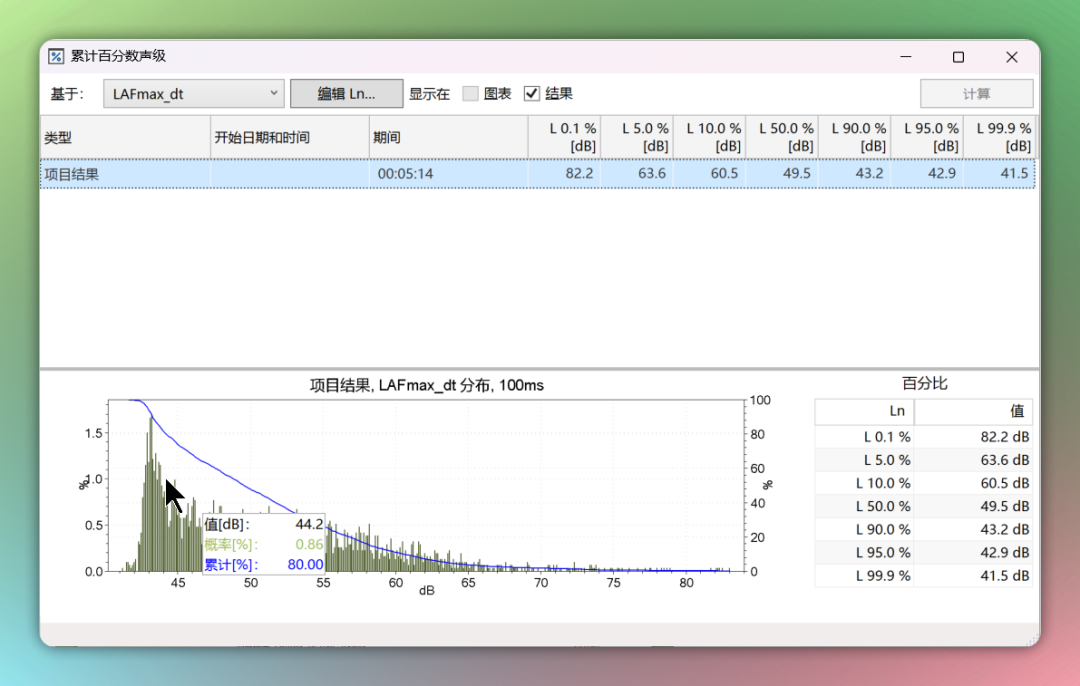Enable the 图表 chart display checkbox
The height and width of the screenshot is (686, 1080).
[x=470, y=93]
